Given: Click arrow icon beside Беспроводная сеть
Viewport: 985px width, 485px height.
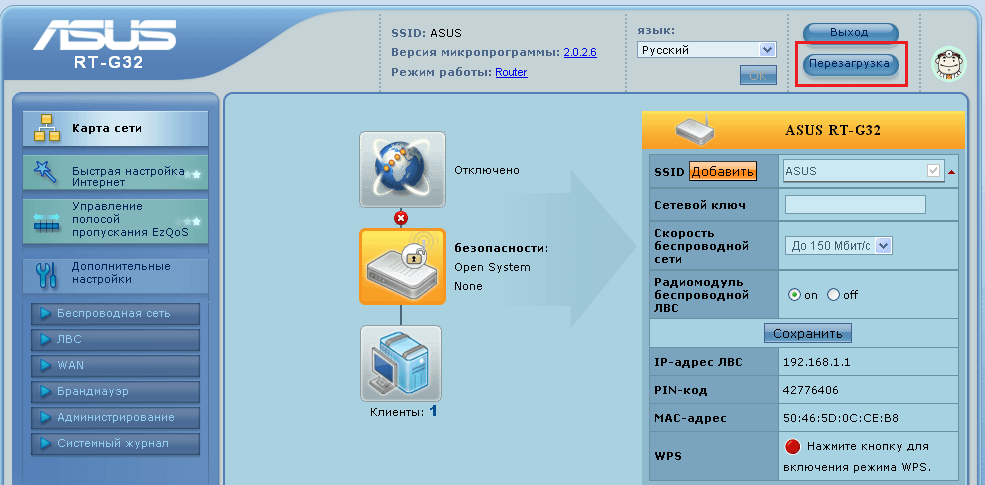Looking at the screenshot, I should click(x=45, y=313).
